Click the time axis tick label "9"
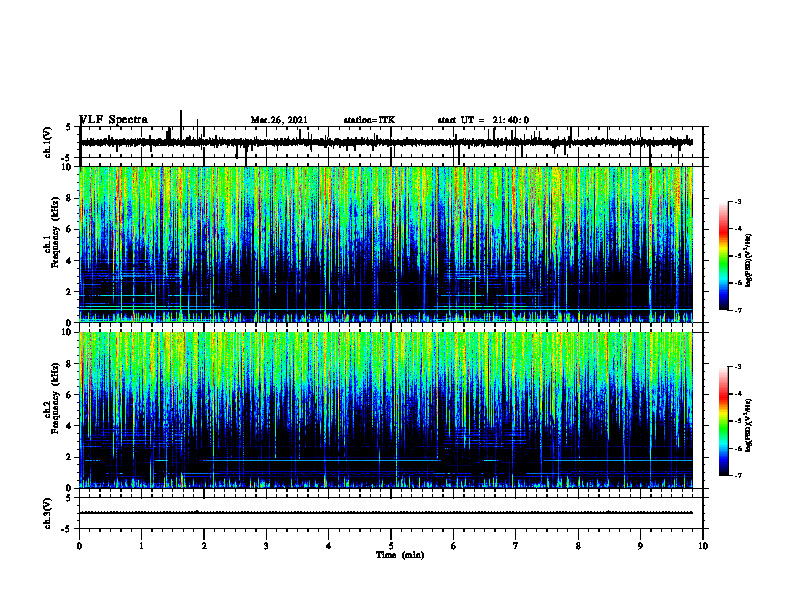This screenshot has height=612, width=792. (640, 546)
